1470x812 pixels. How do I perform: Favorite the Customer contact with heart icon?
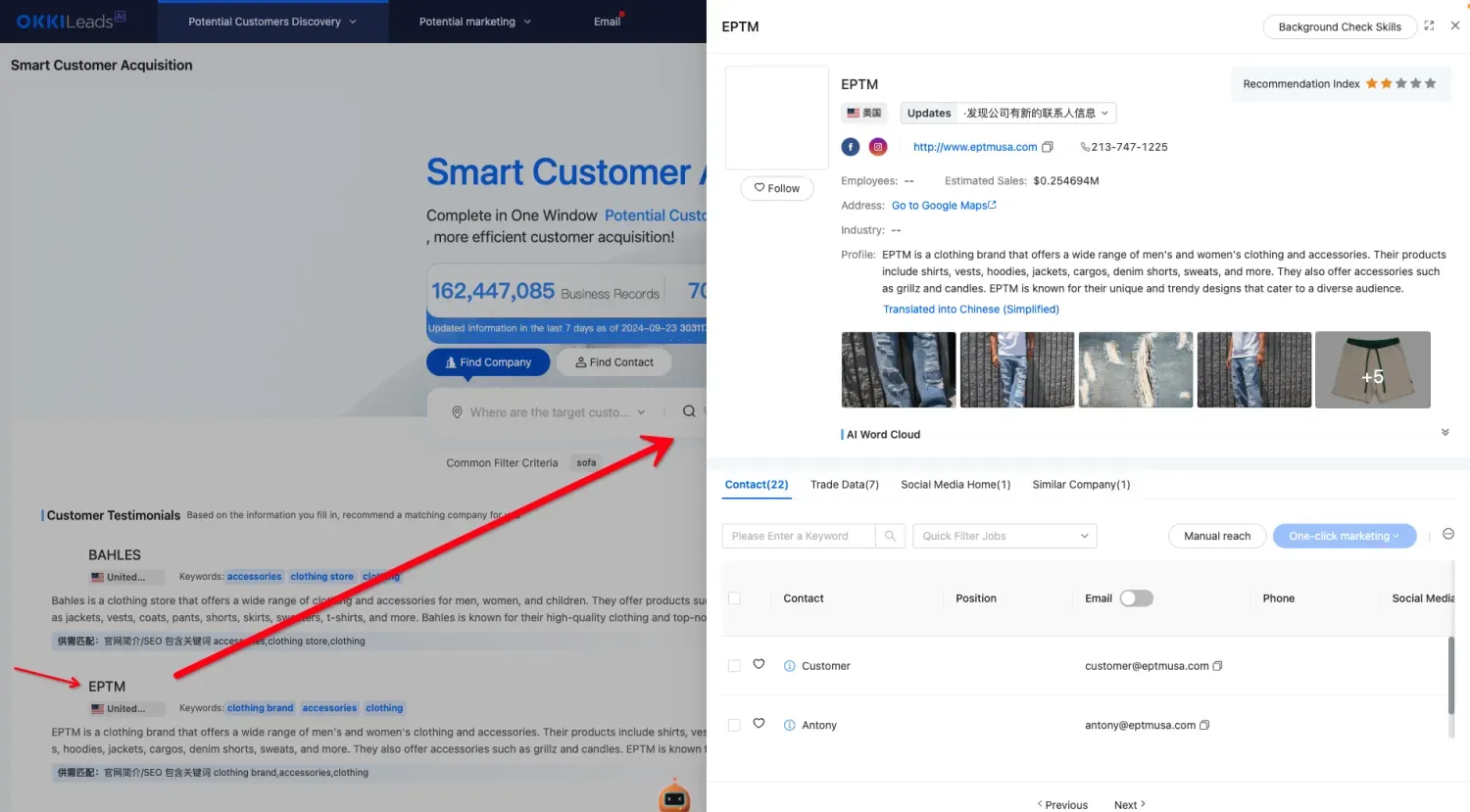click(x=759, y=664)
